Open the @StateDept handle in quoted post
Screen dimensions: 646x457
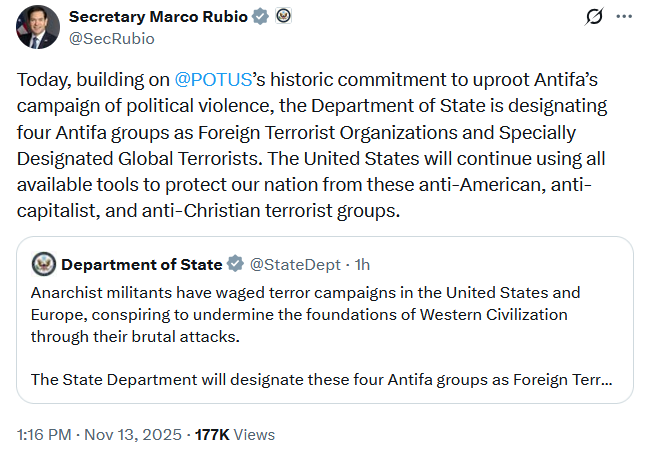[295, 265]
